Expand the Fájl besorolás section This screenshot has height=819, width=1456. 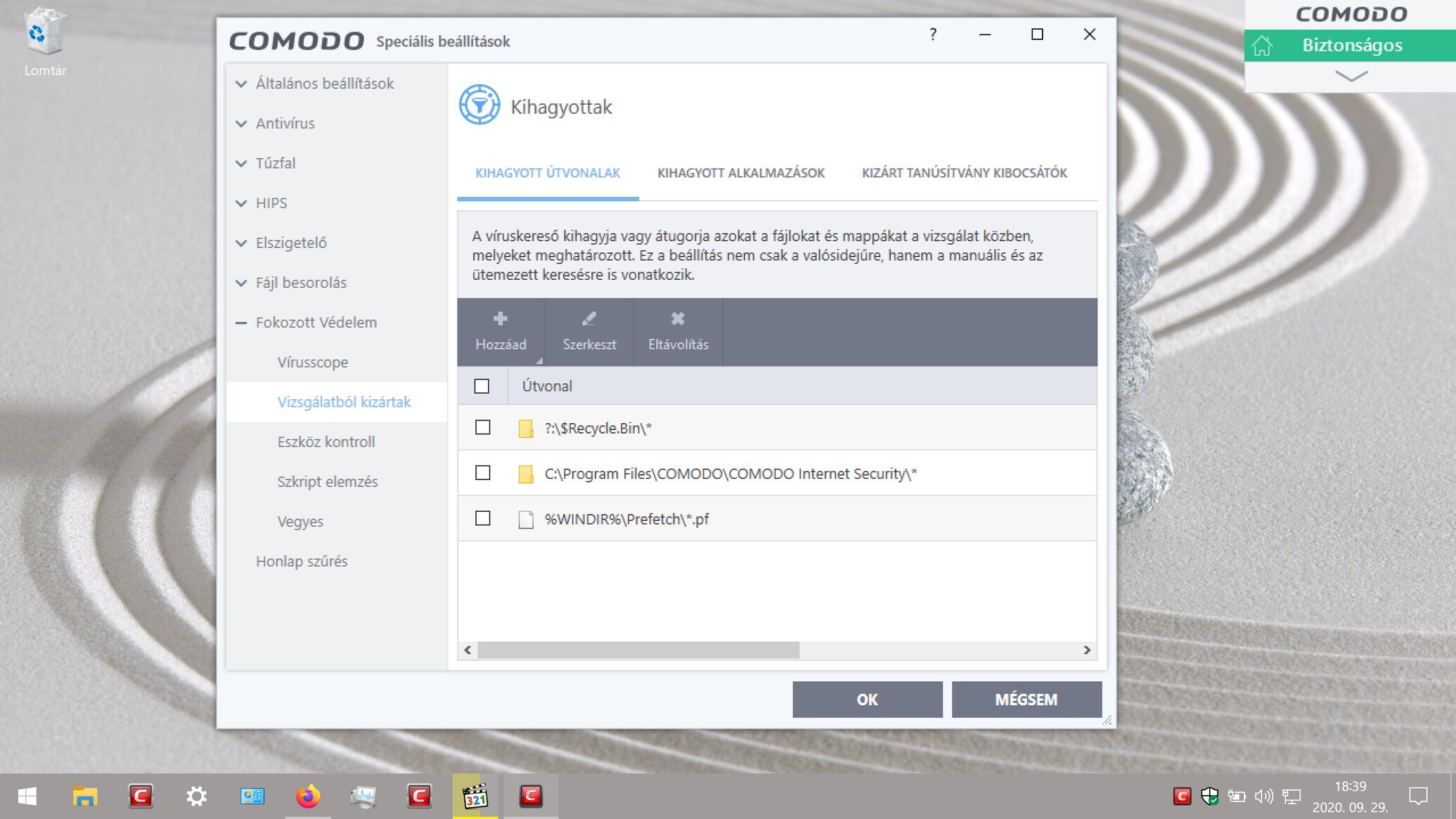[241, 283]
